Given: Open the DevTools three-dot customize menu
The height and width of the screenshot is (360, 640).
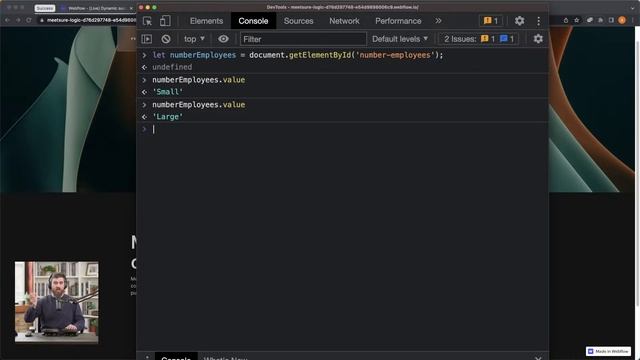Looking at the screenshot, I should pyautogui.click(x=538, y=21).
